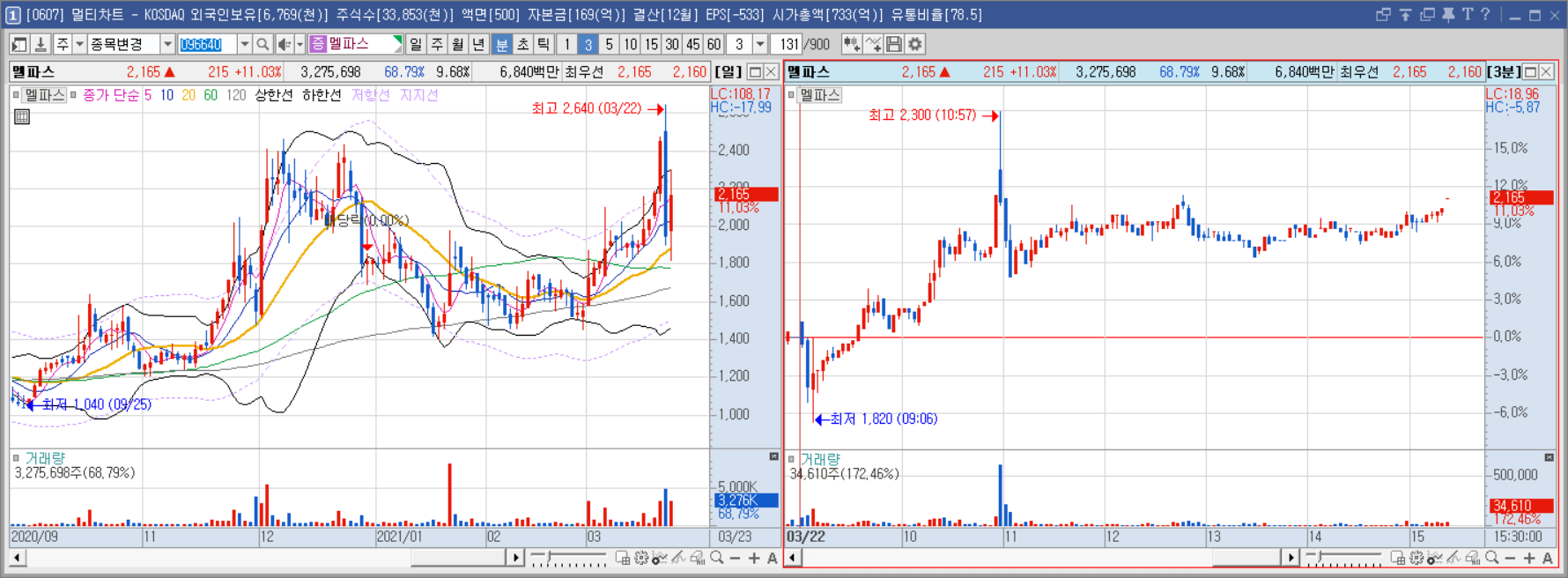Click left chart bottom magnifier icon
Viewport: 1568px width, 578px height.
[x=717, y=558]
